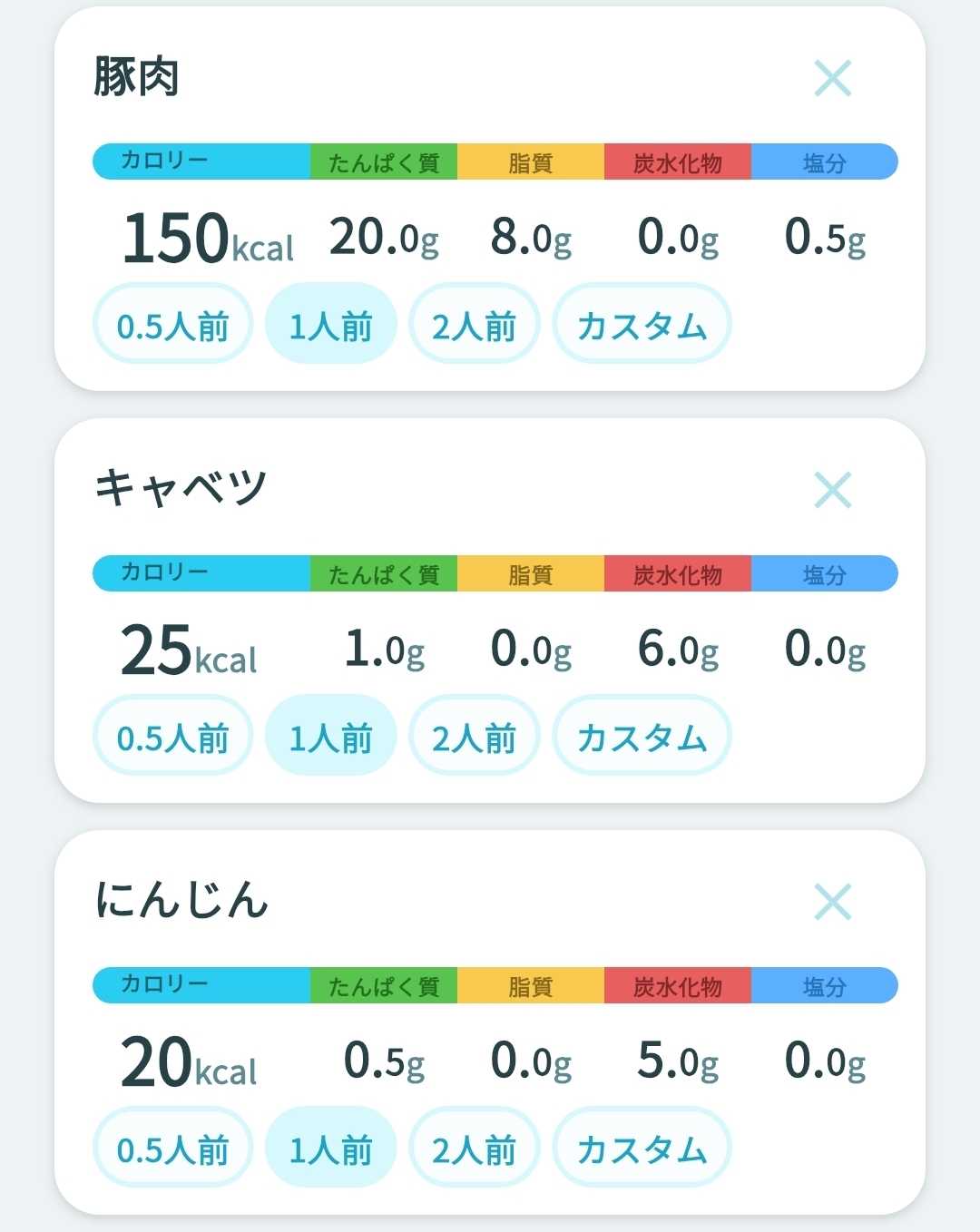The height and width of the screenshot is (1232, 980).
Task: Select 0.5人前 for キャベツ
Action: 172,736
